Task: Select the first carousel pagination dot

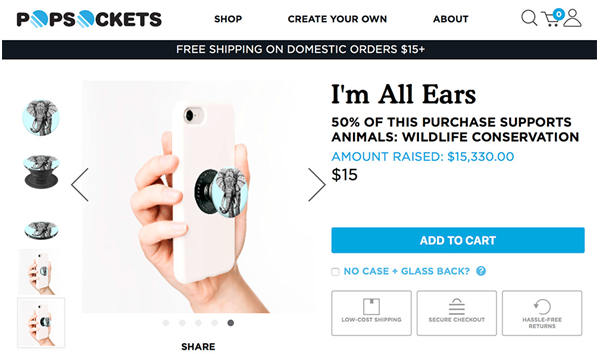Action: (x=166, y=323)
